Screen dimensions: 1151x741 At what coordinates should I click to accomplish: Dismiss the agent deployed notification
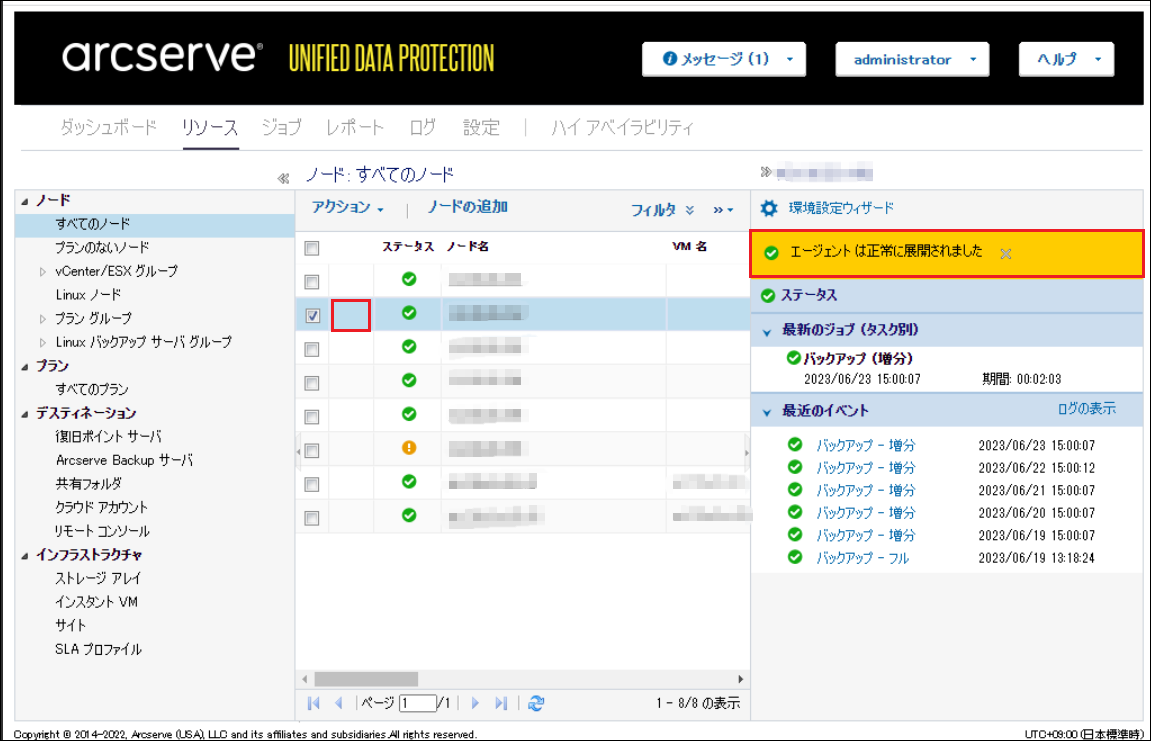tap(1006, 253)
